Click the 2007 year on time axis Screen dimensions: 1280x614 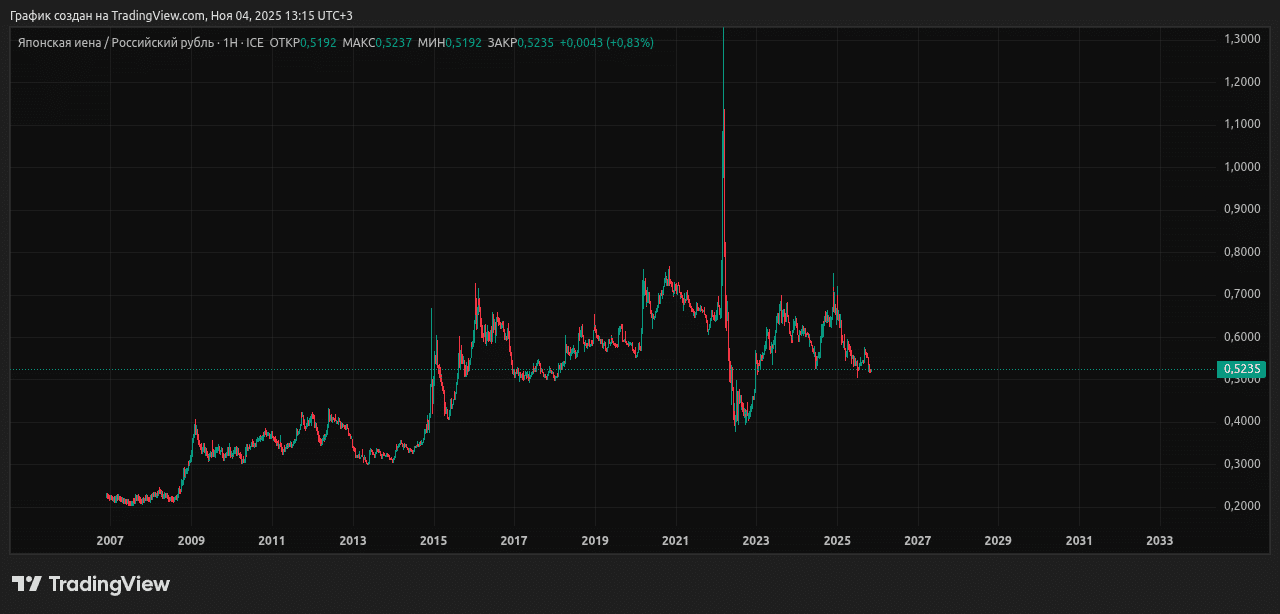point(110,541)
